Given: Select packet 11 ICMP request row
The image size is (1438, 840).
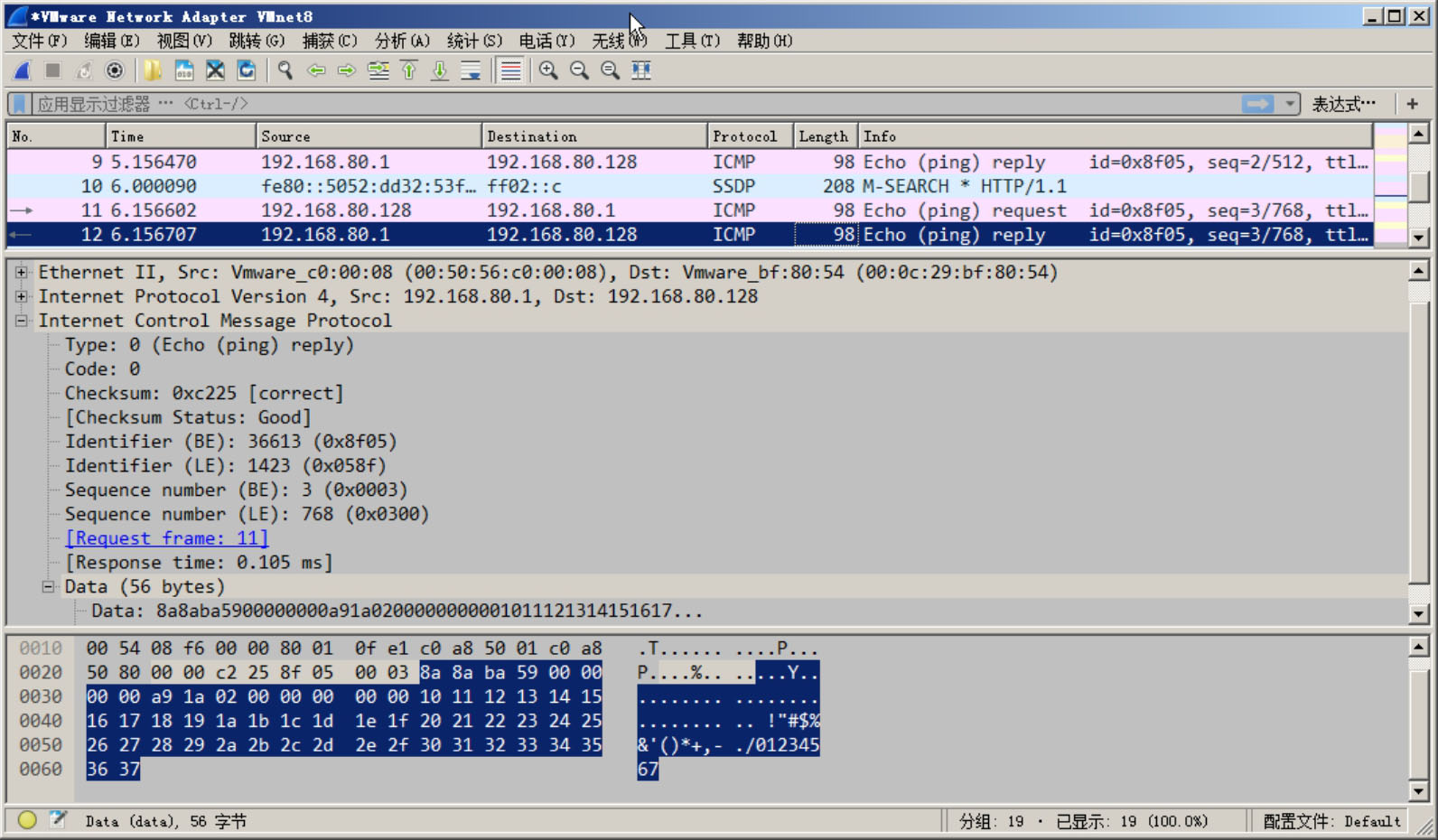Looking at the screenshot, I should tap(690, 210).
